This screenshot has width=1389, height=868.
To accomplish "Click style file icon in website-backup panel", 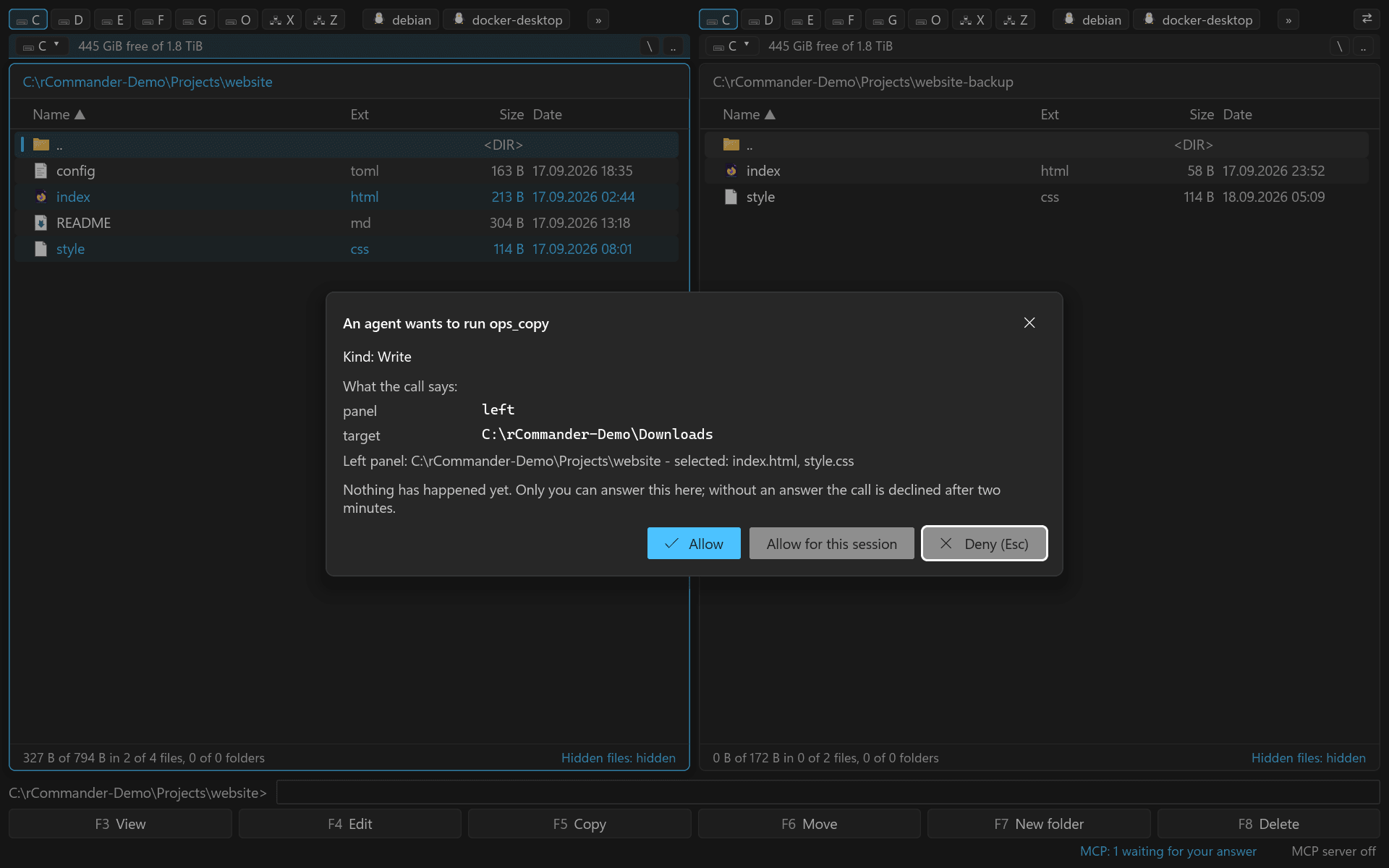I will click(x=731, y=197).
